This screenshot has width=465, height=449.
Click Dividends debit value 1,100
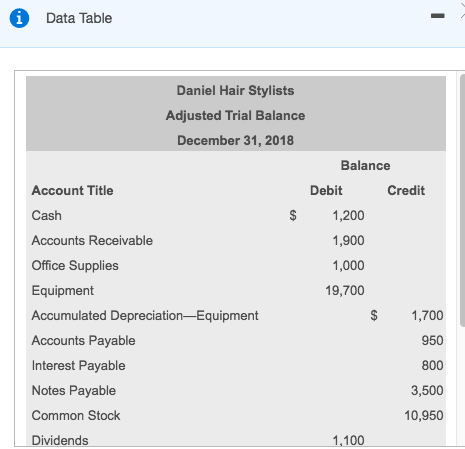348,440
